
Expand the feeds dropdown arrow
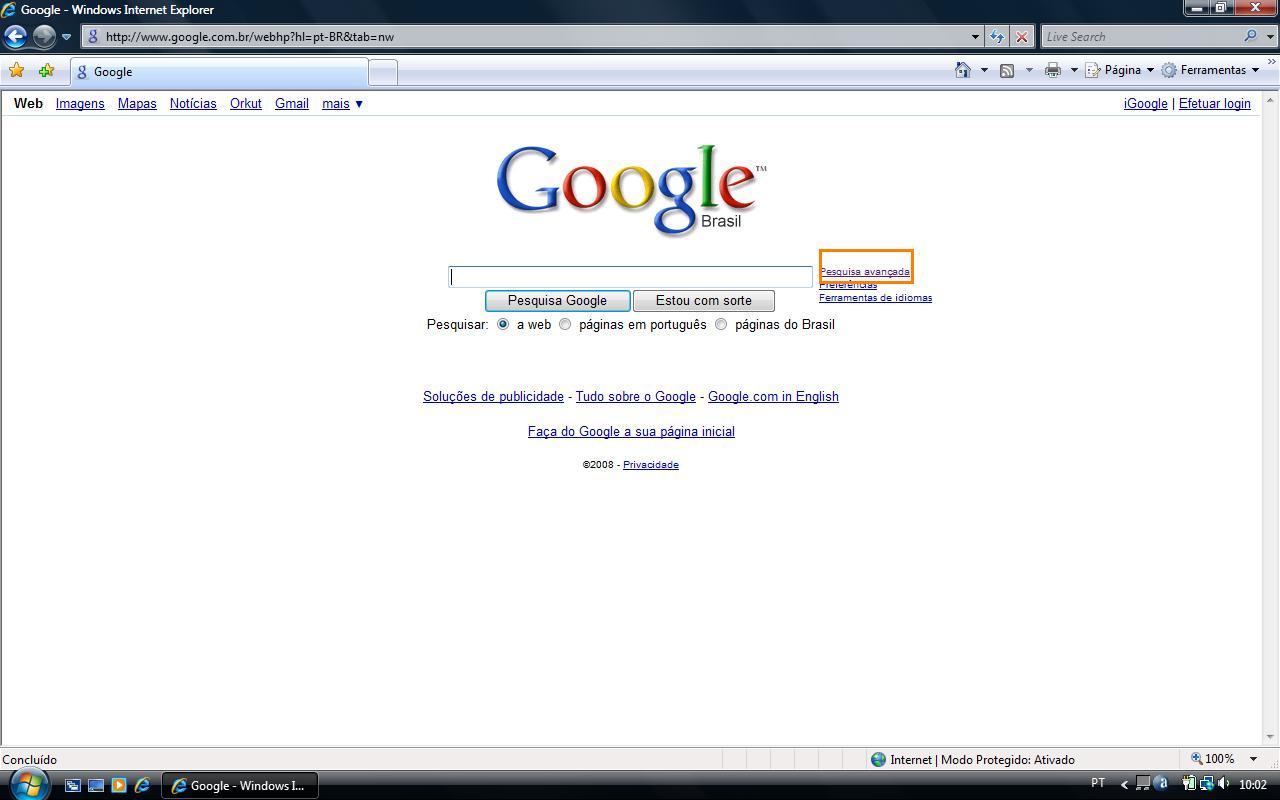(x=1029, y=70)
